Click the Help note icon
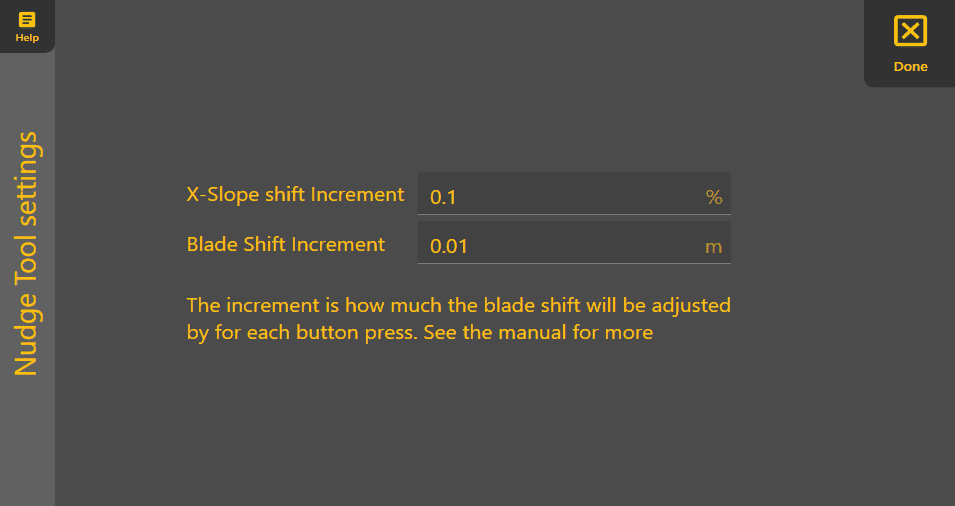 (x=27, y=19)
